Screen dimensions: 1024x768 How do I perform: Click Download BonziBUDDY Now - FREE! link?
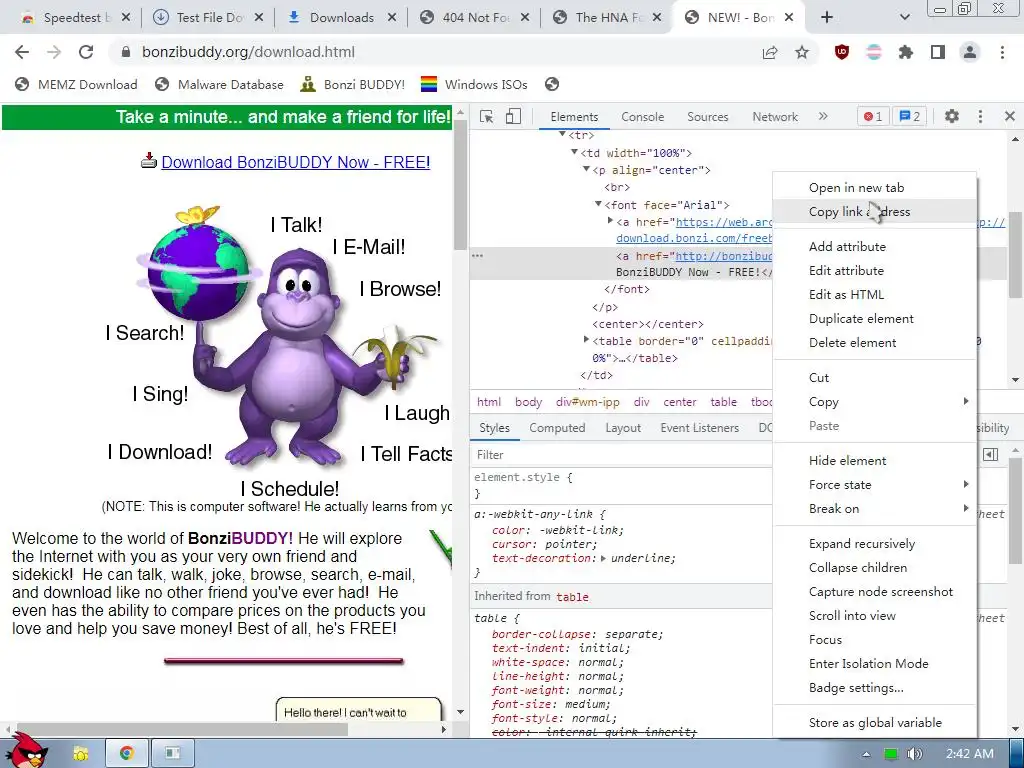pos(295,162)
